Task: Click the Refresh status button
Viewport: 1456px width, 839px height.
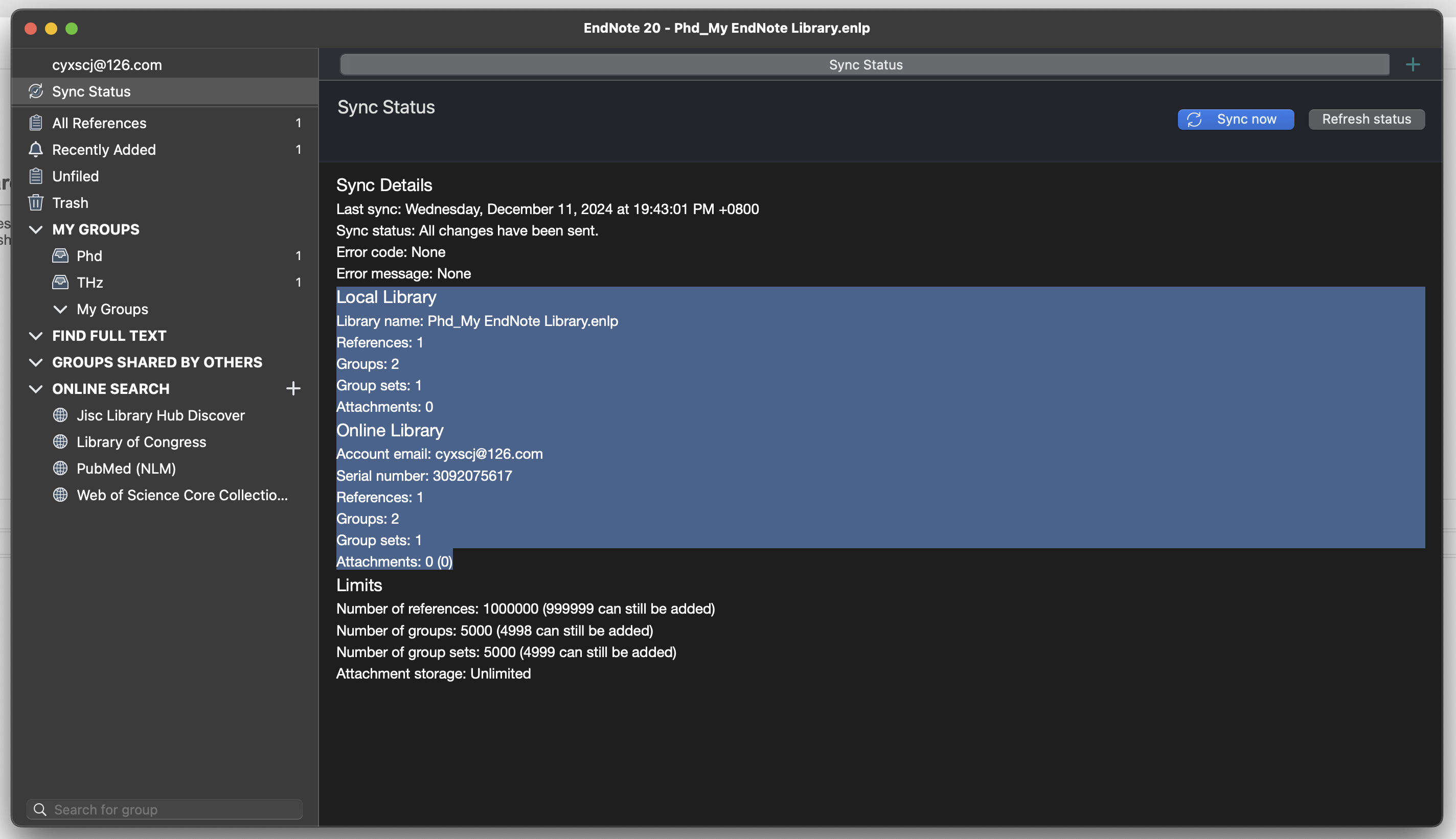Action: coord(1366,119)
